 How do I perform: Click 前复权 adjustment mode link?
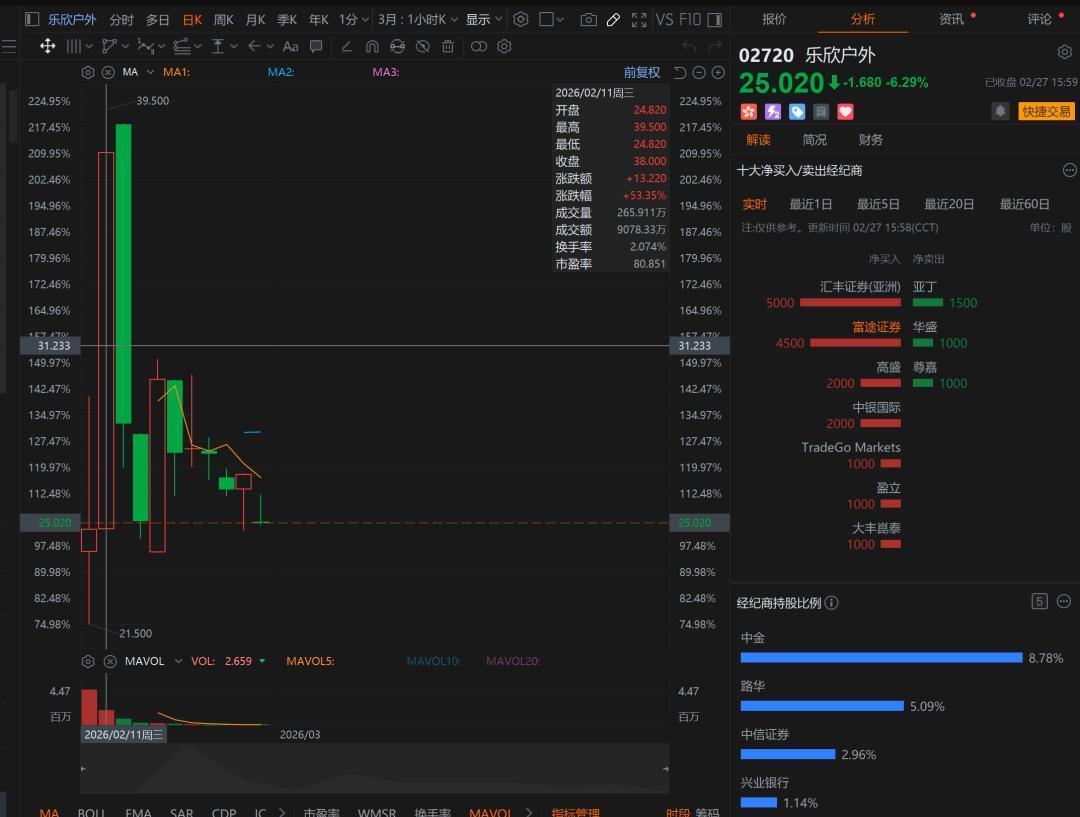pyautogui.click(x=642, y=72)
